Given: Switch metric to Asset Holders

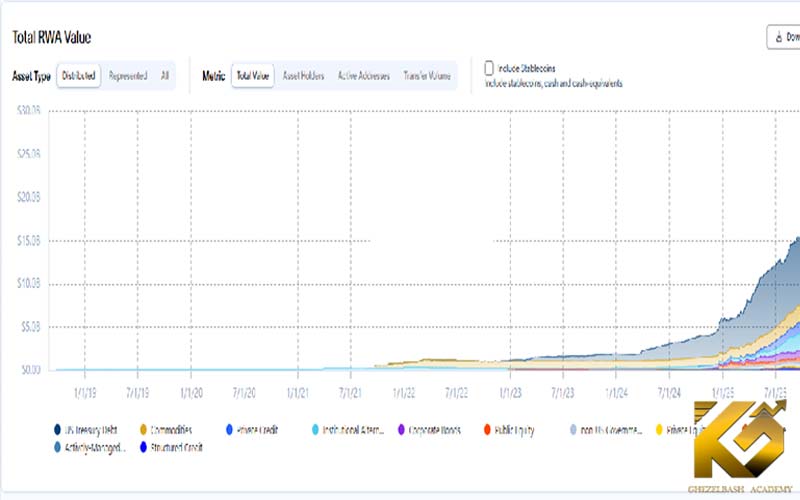Looking at the screenshot, I should [x=304, y=75].
